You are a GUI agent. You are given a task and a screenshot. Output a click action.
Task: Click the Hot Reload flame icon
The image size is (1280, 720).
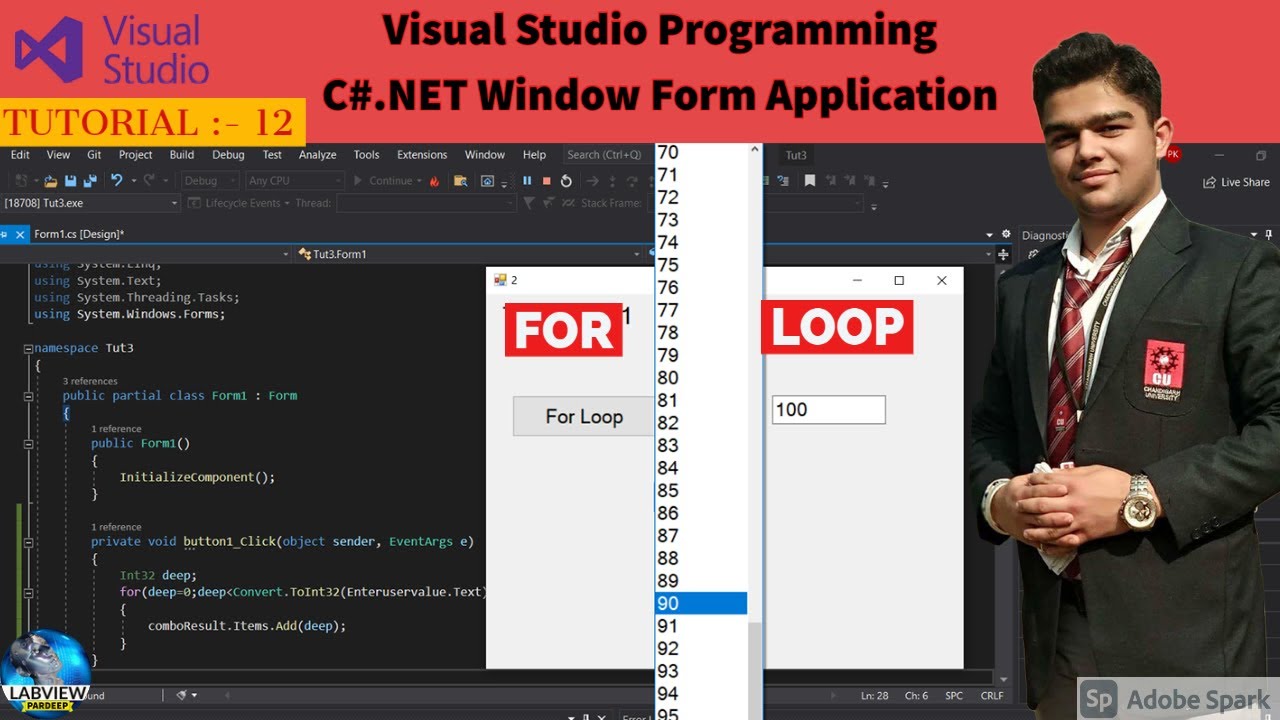(x=434, y=181)
